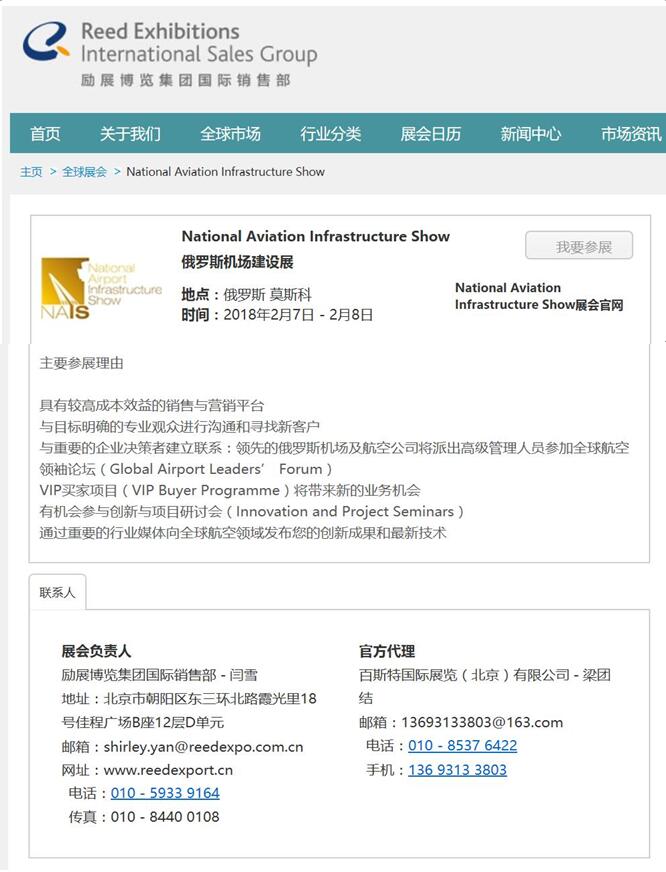
Task: Click the Reed Exhibitions logo
Action: [168, 53]
